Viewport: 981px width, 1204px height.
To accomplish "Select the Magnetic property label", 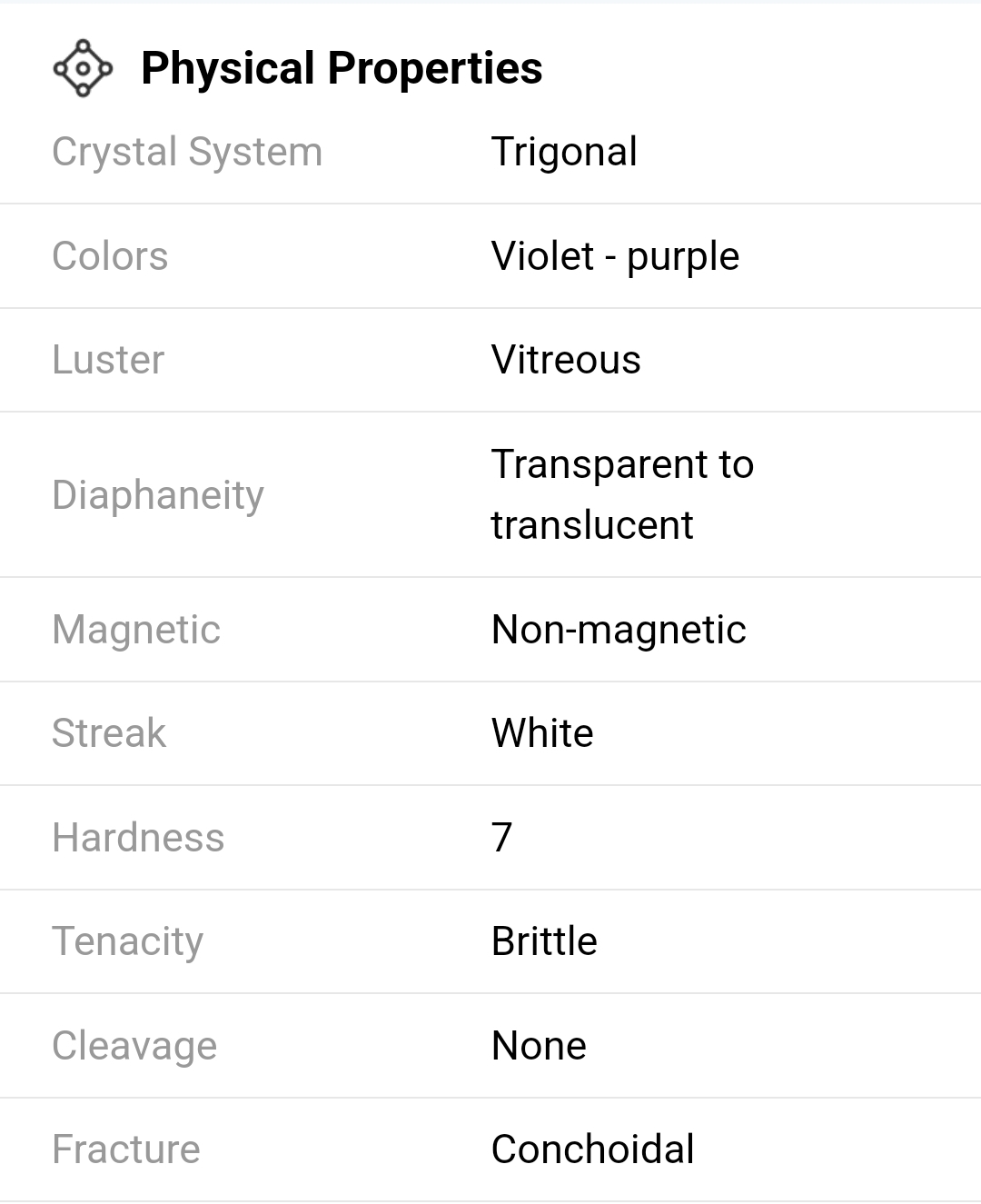I will click(x=136, y=630).
